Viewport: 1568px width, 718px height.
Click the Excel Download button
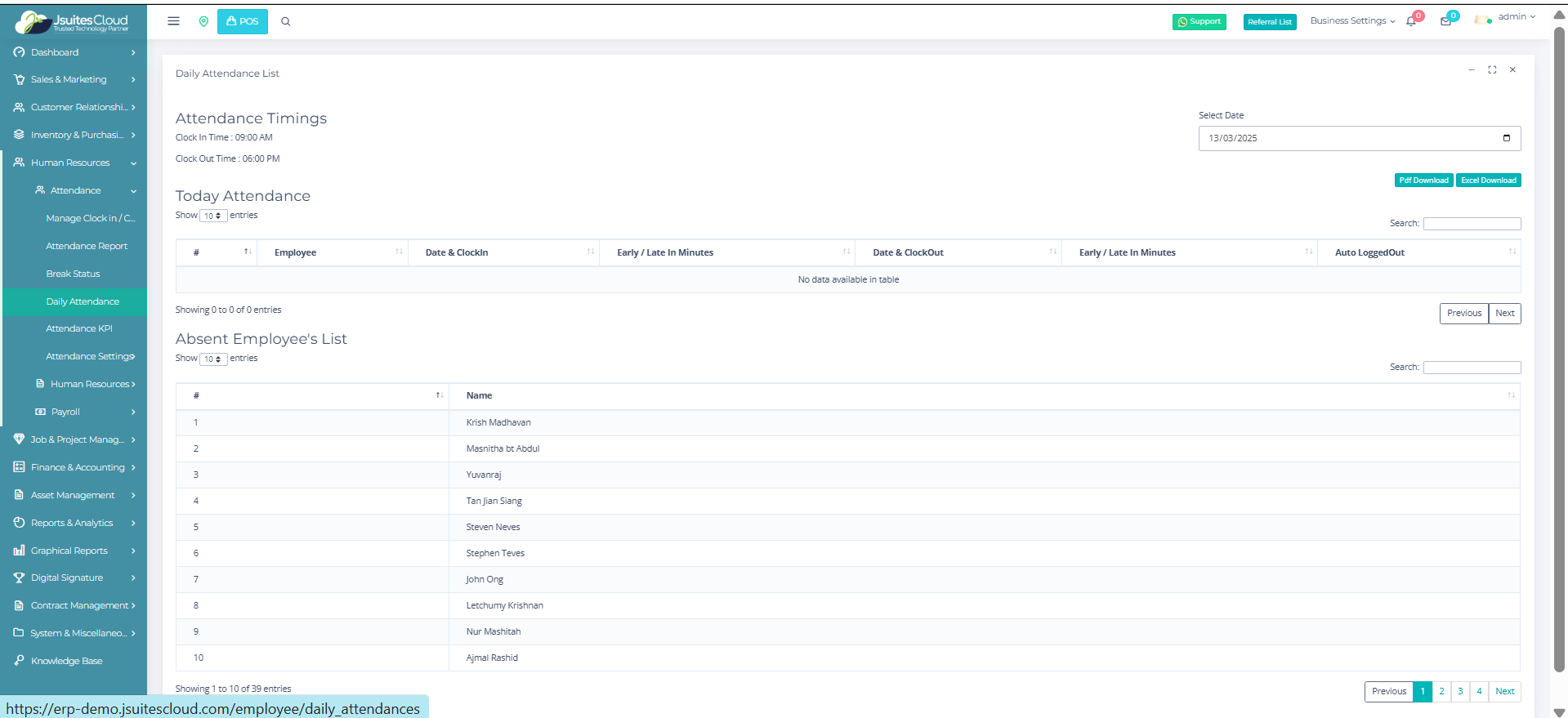[1488, 181]
